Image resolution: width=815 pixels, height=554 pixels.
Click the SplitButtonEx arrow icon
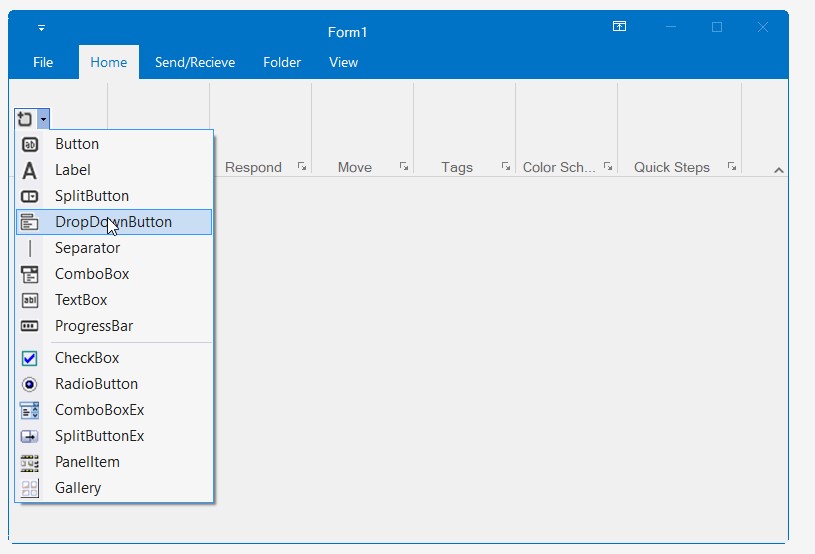pos(30,436)
